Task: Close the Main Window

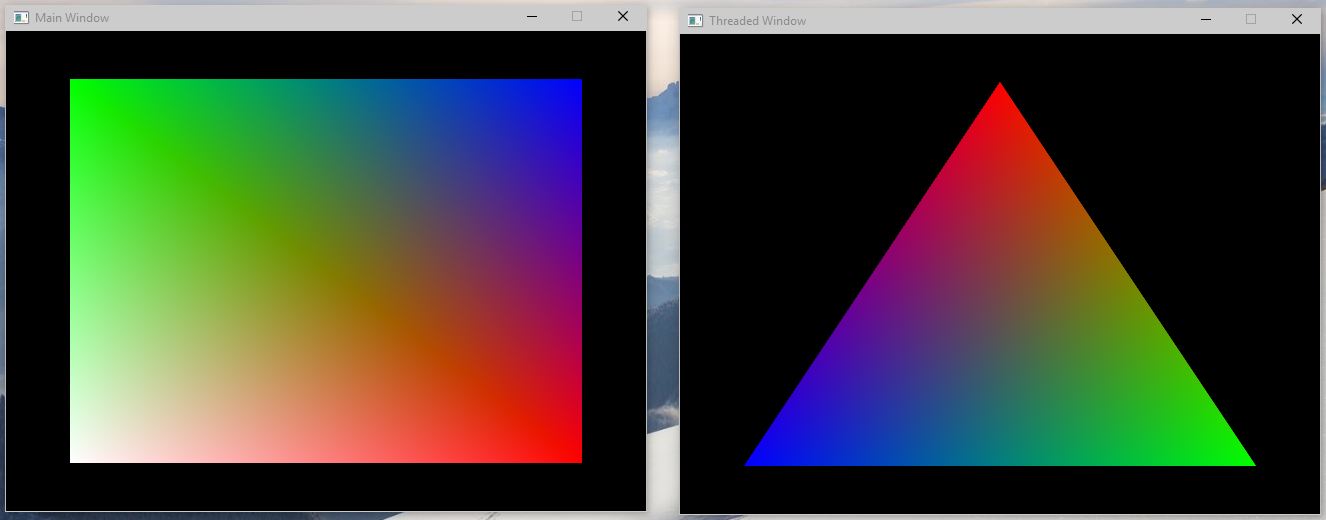Action: [622, 17]
